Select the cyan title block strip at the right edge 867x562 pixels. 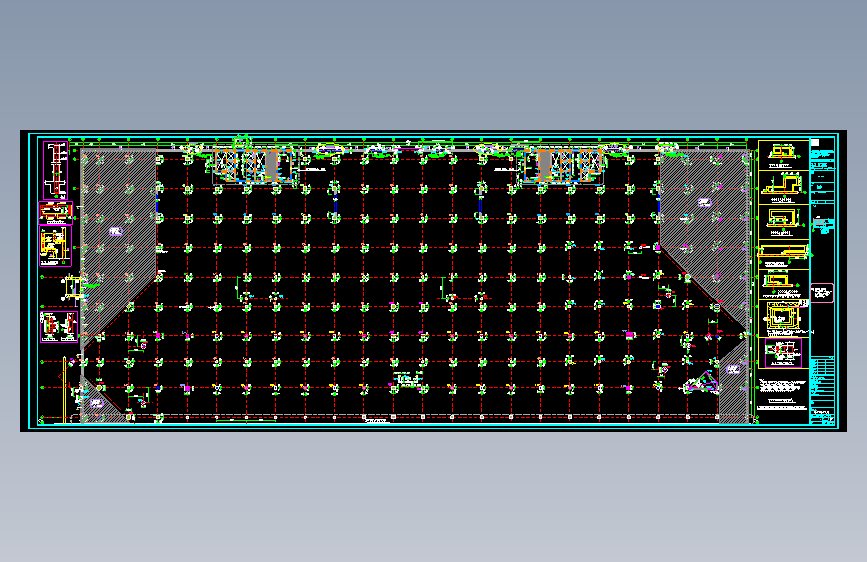(822, 281)
